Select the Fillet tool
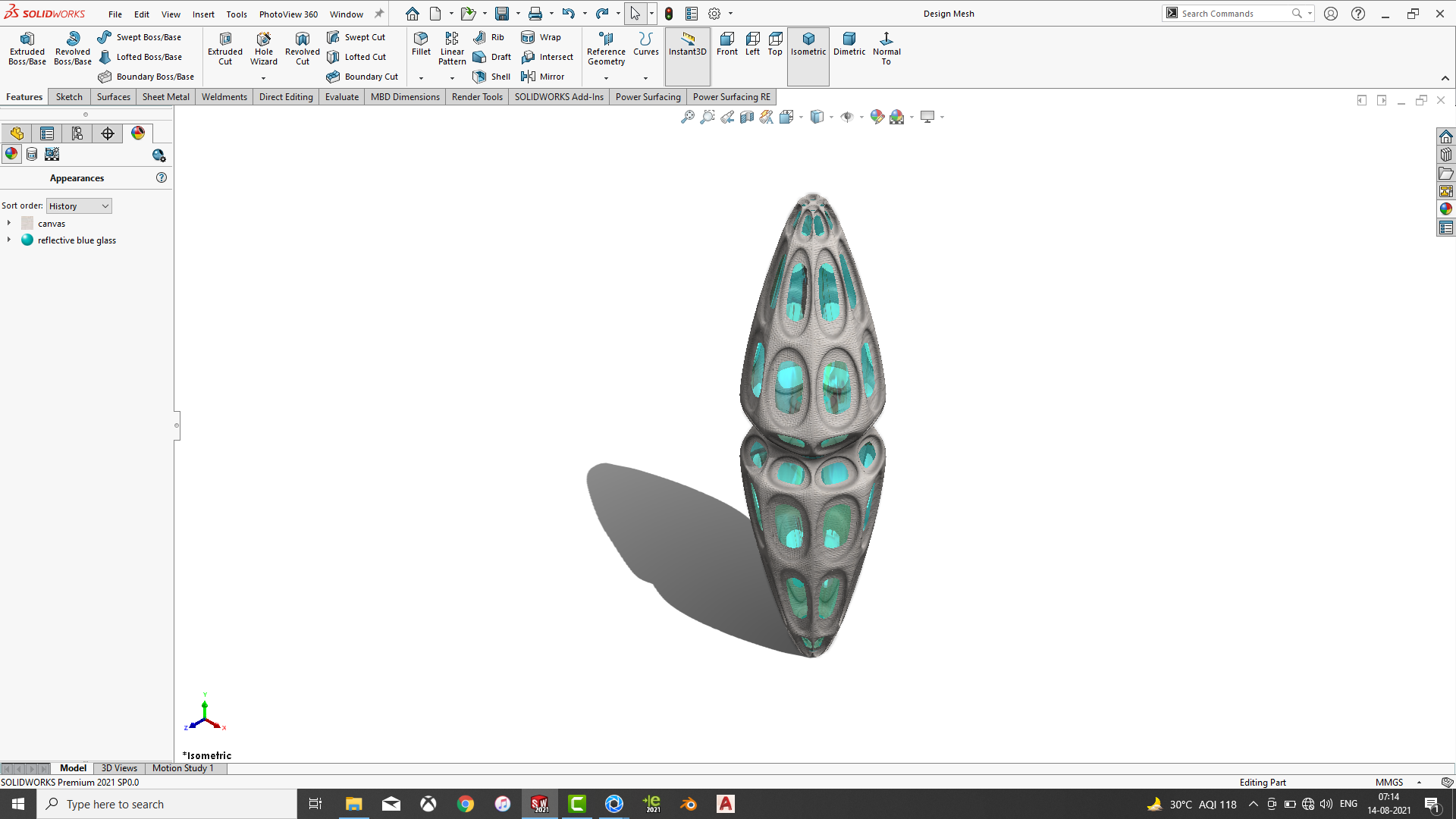The width and height of the screenshot is (1456, 819). (x=421, y=44)
